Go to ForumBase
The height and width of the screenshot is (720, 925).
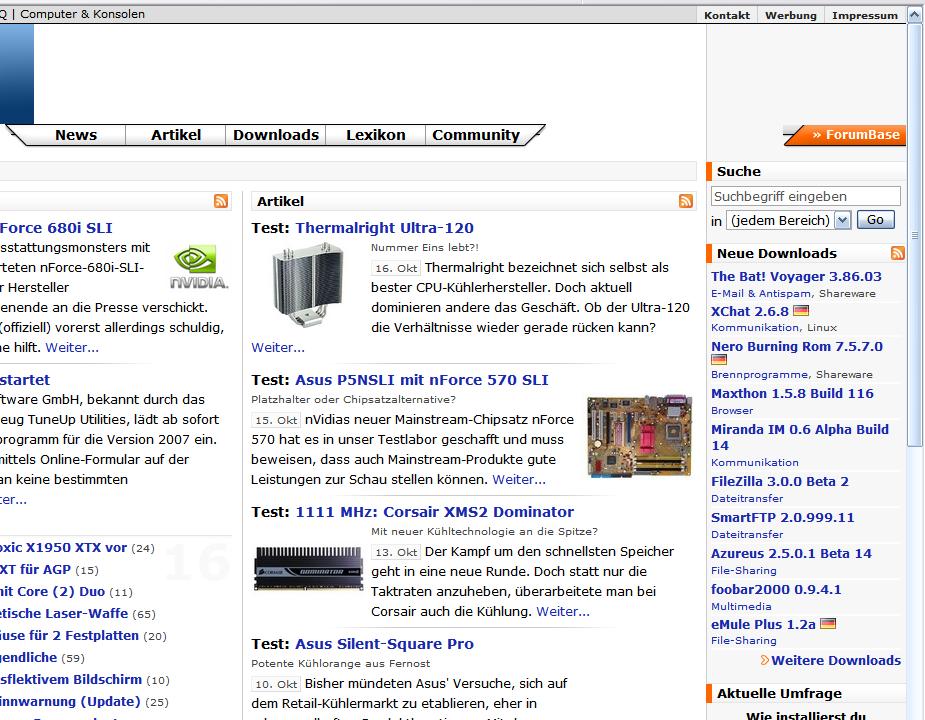tap(845, 135)
